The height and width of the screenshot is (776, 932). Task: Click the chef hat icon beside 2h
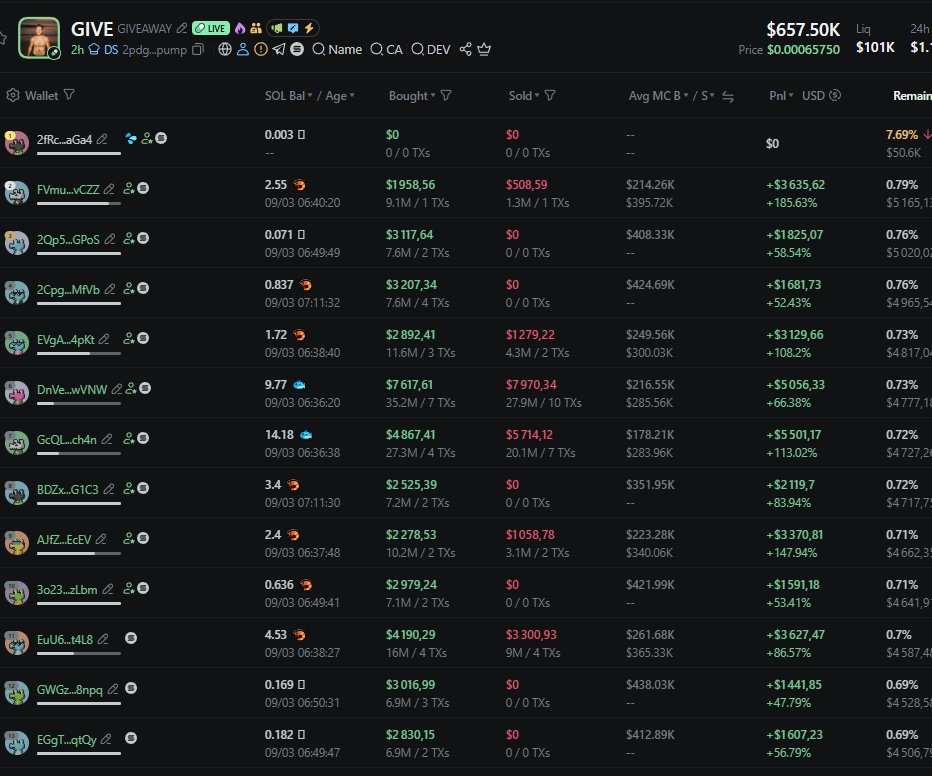[94, 49]
